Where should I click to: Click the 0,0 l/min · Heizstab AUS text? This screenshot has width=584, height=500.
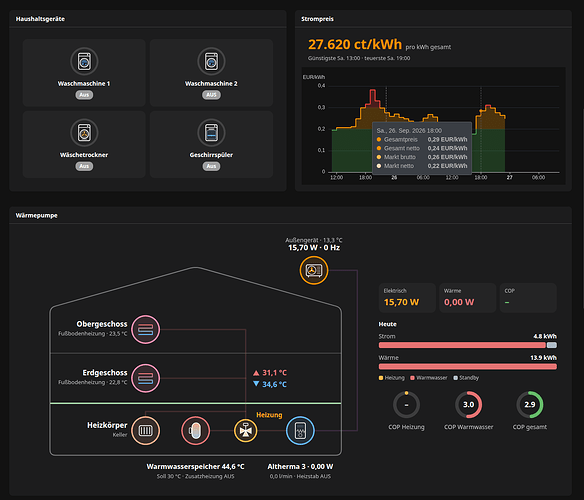pos(300,476)
